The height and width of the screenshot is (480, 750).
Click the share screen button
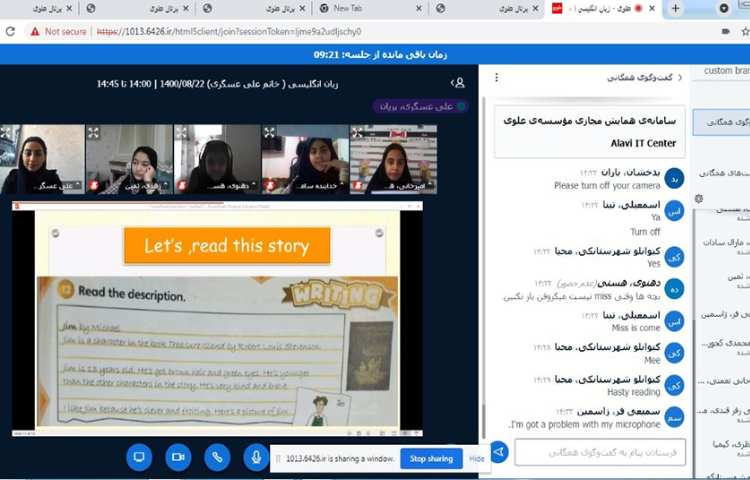click(x=139, y=457)
